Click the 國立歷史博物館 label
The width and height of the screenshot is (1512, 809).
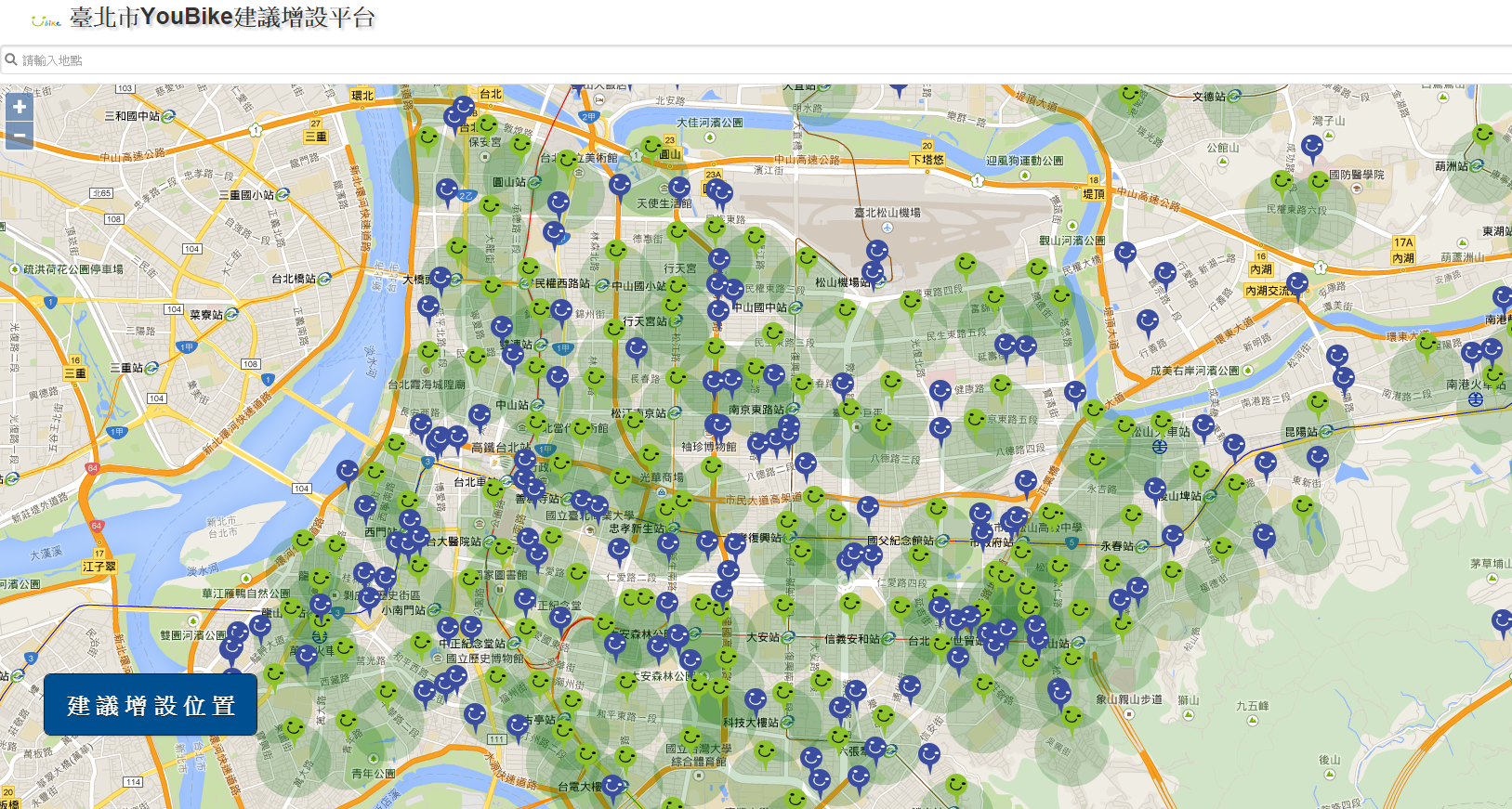(x=485, y=659)
